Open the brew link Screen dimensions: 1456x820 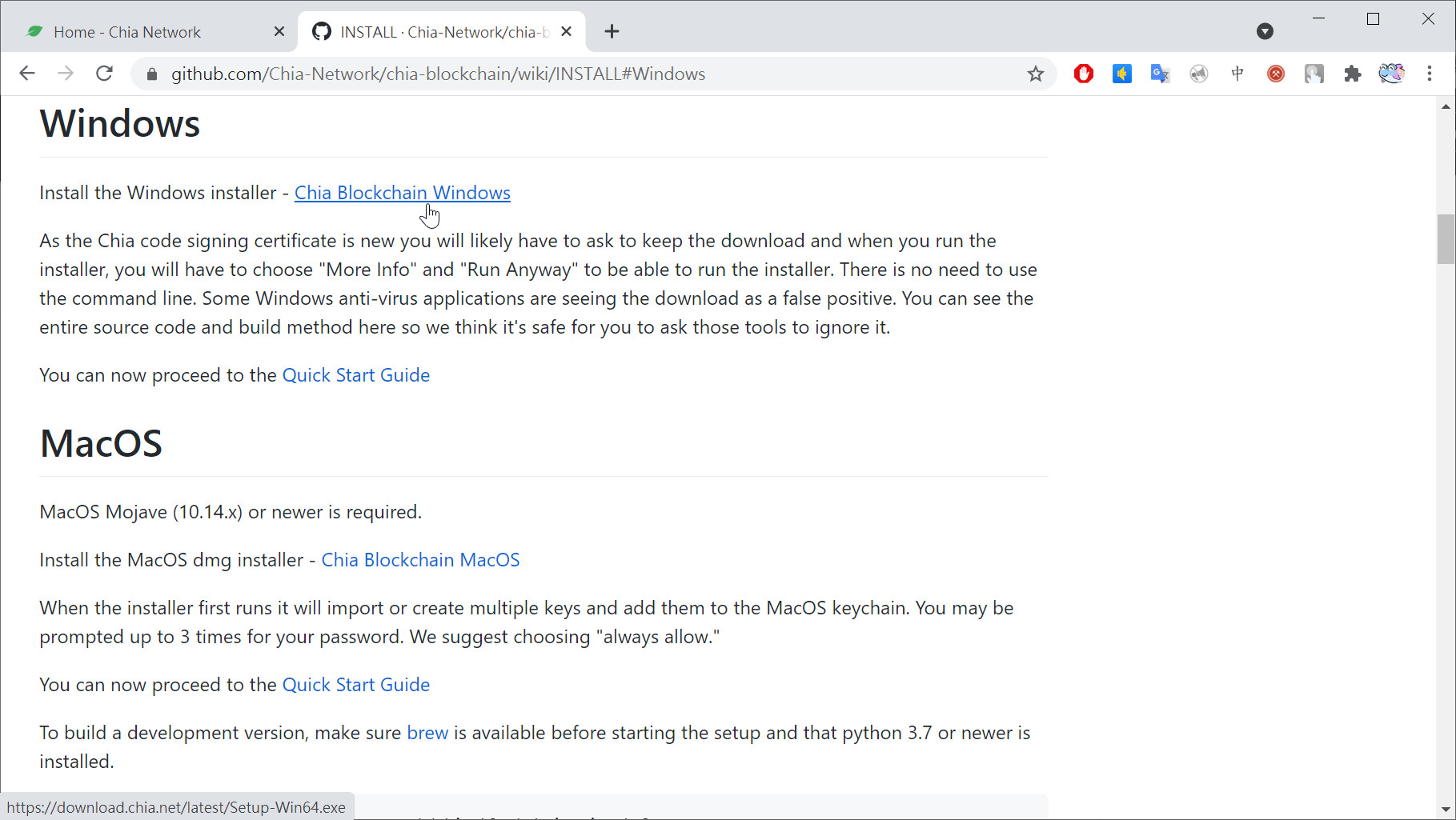[427, 733]
